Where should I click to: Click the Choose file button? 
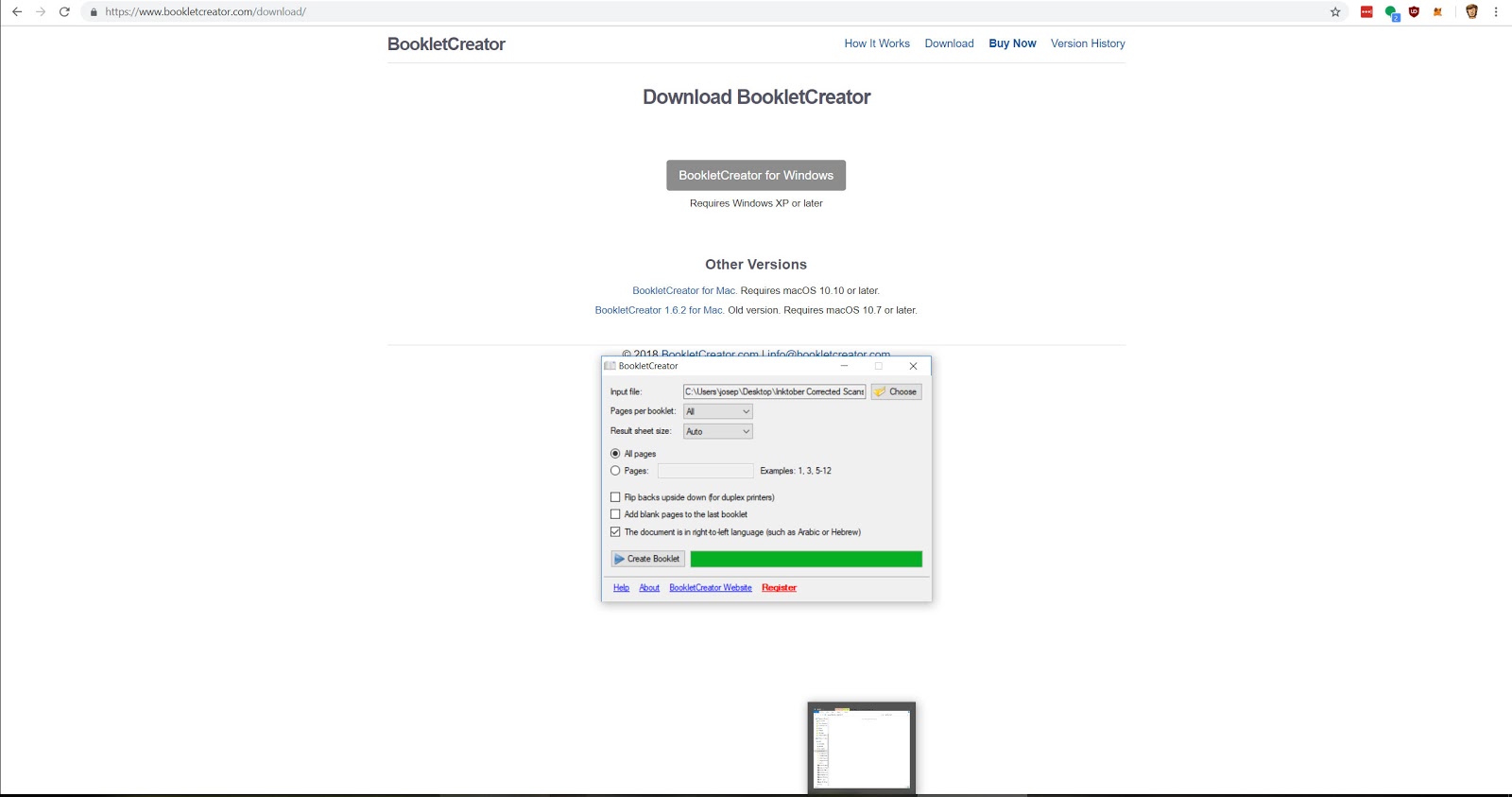pyautogui.click(x=896, y=391)
